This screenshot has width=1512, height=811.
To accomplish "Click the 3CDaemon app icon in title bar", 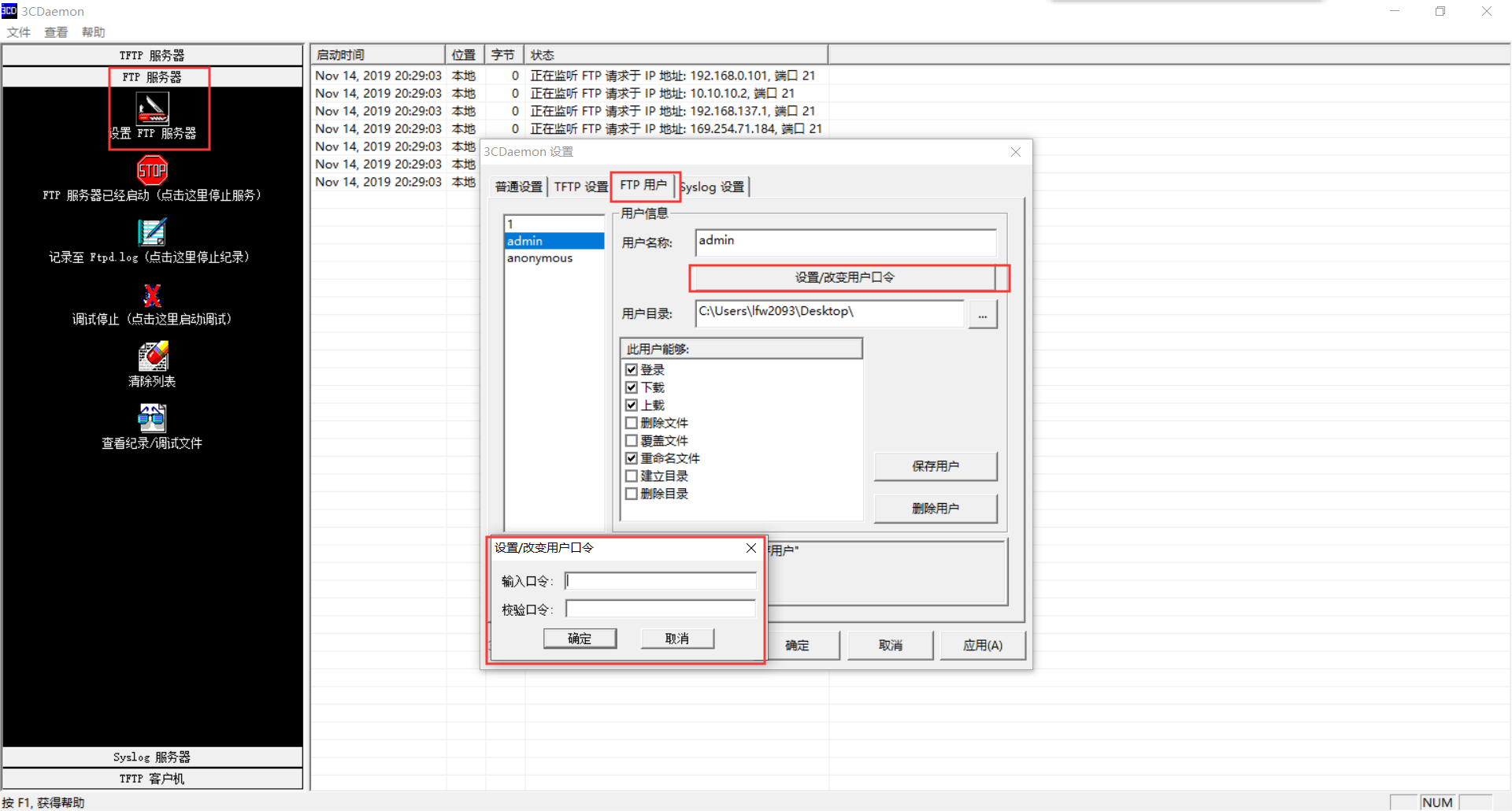I will pos(9,10).
